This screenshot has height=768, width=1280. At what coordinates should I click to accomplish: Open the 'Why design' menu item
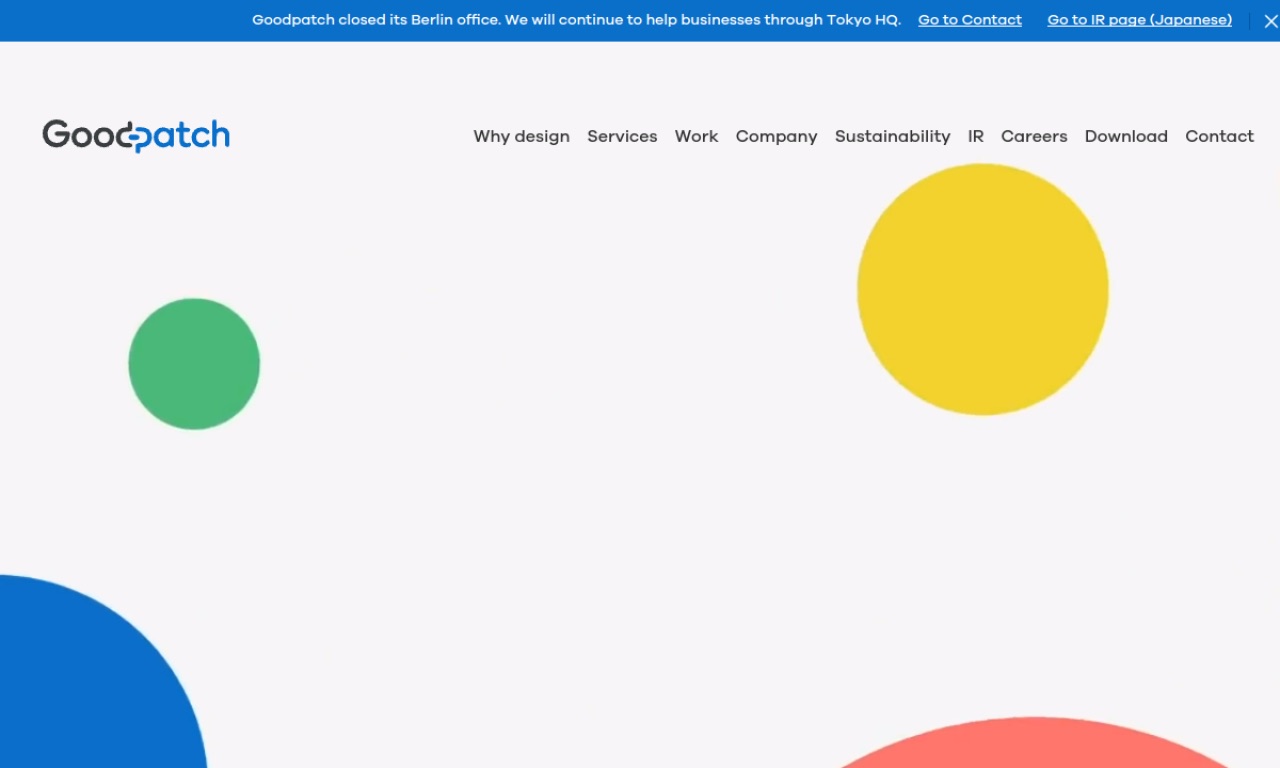click(522, 136)
